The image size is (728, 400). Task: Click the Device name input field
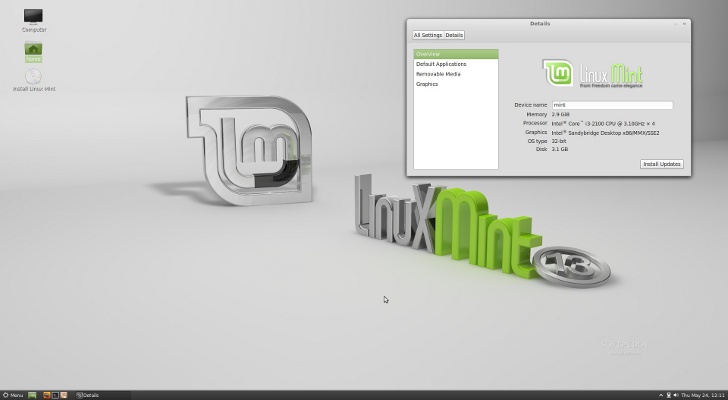point(612,105)
